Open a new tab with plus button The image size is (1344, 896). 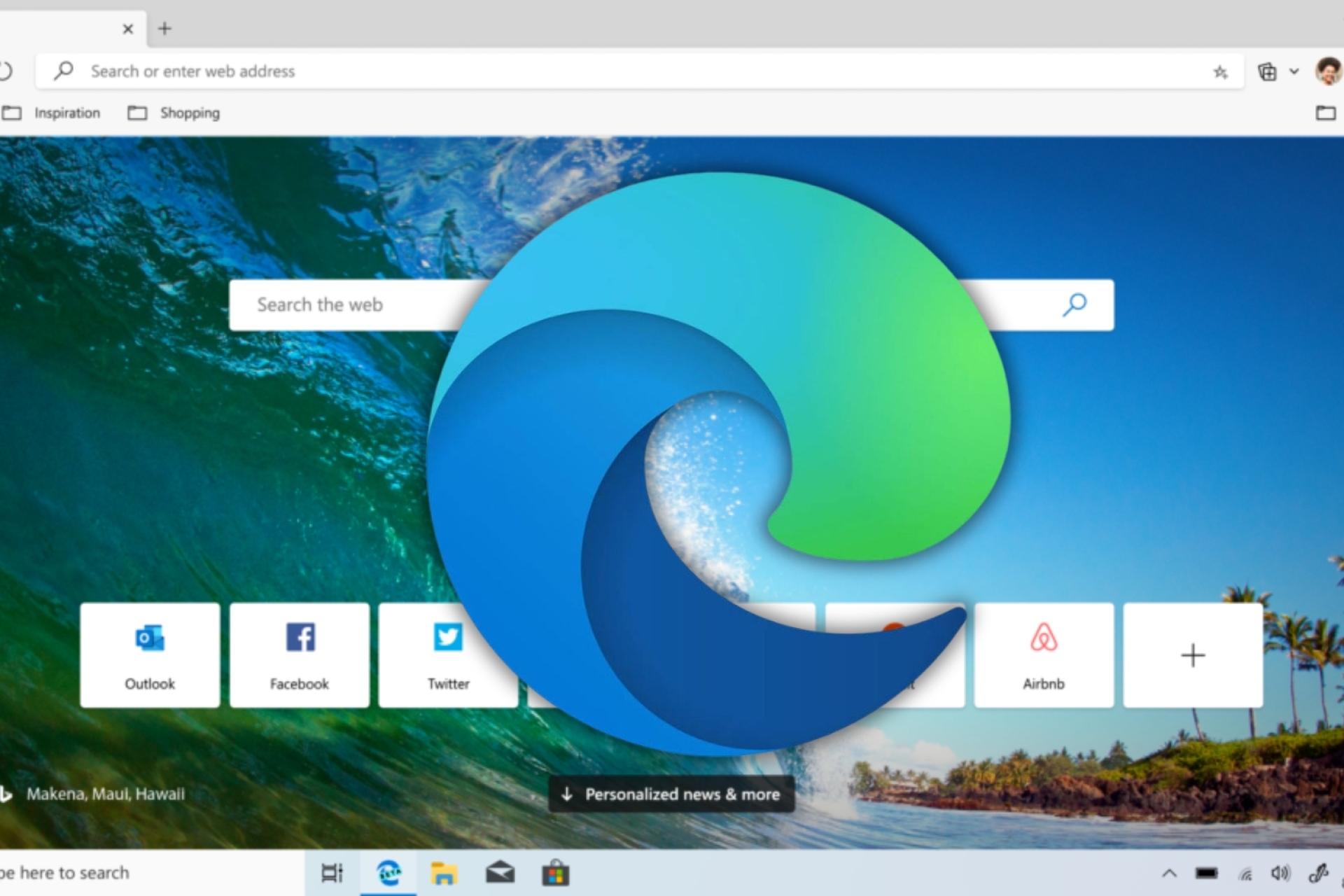coord(164,29)
